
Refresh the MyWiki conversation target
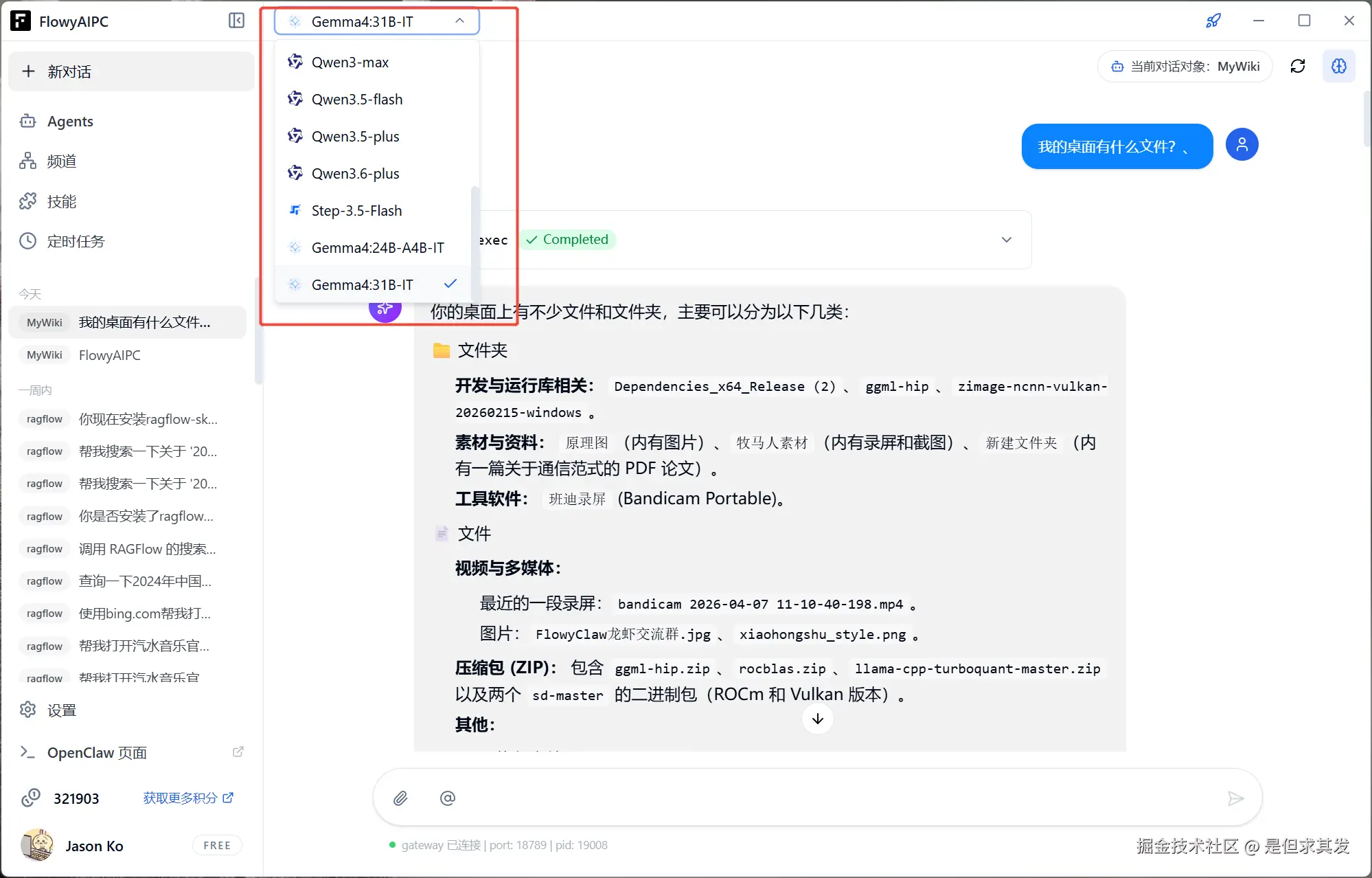1298,66
